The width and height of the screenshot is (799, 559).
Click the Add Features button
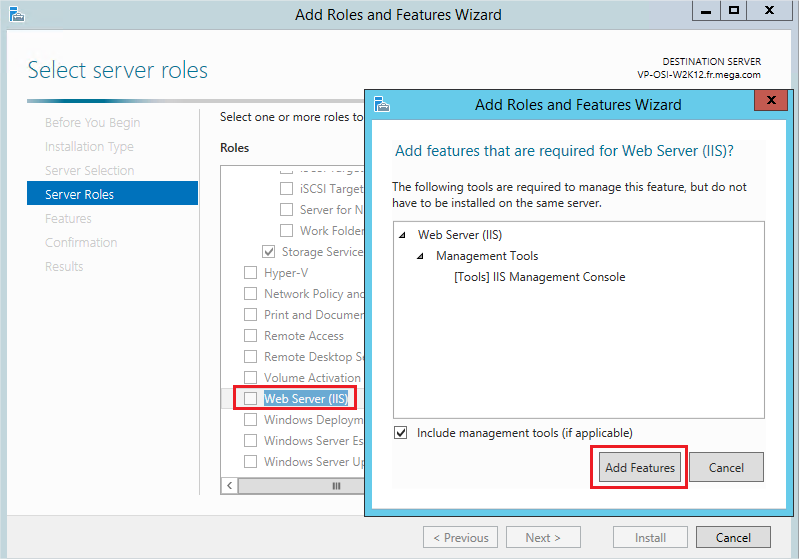[x=639, y=468]
